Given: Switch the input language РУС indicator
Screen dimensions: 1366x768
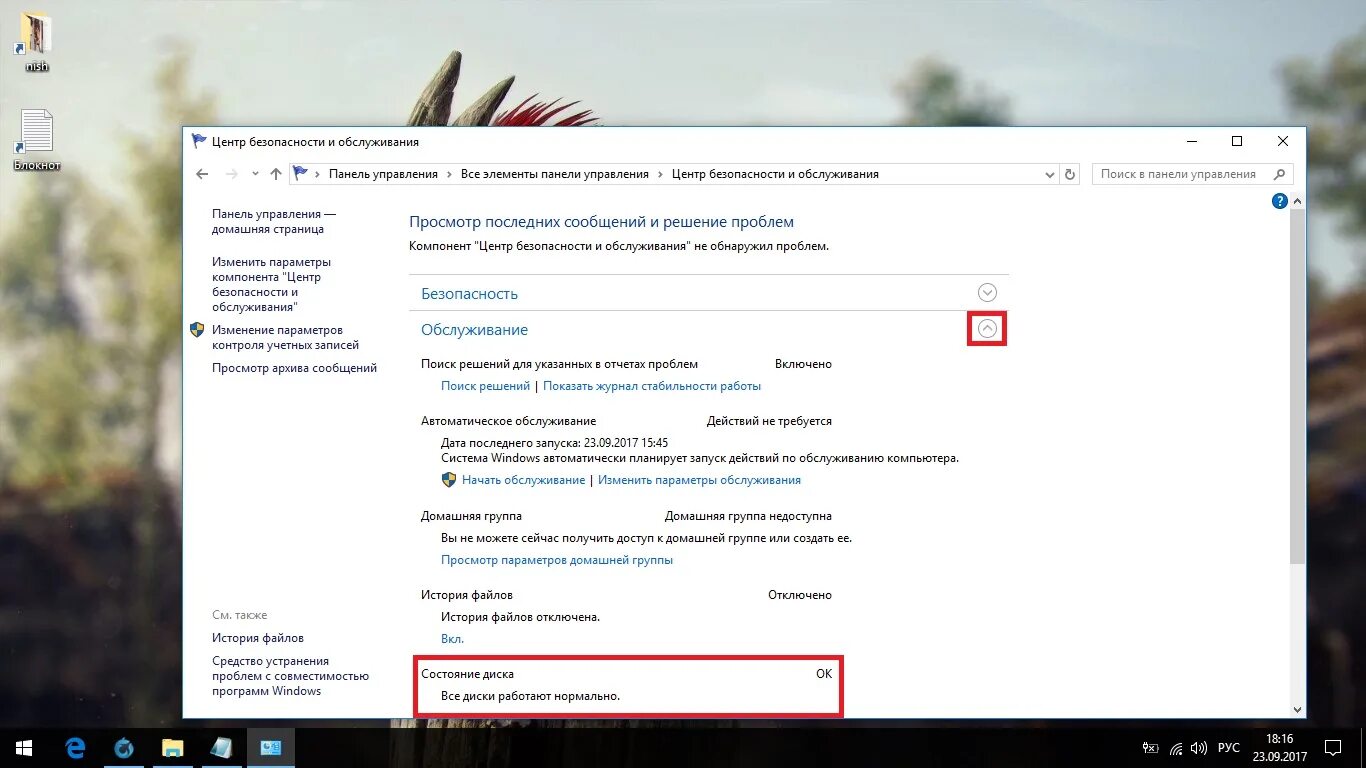Looking at the screenshot, I should [x=1229, y=748].
